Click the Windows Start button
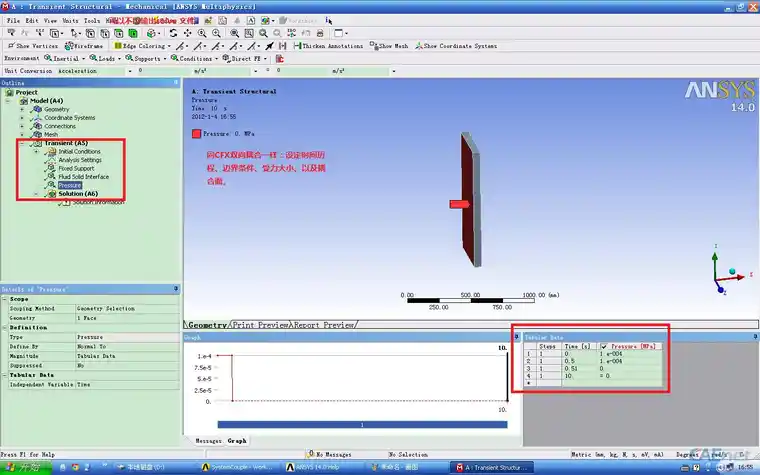 click(24, 467)
